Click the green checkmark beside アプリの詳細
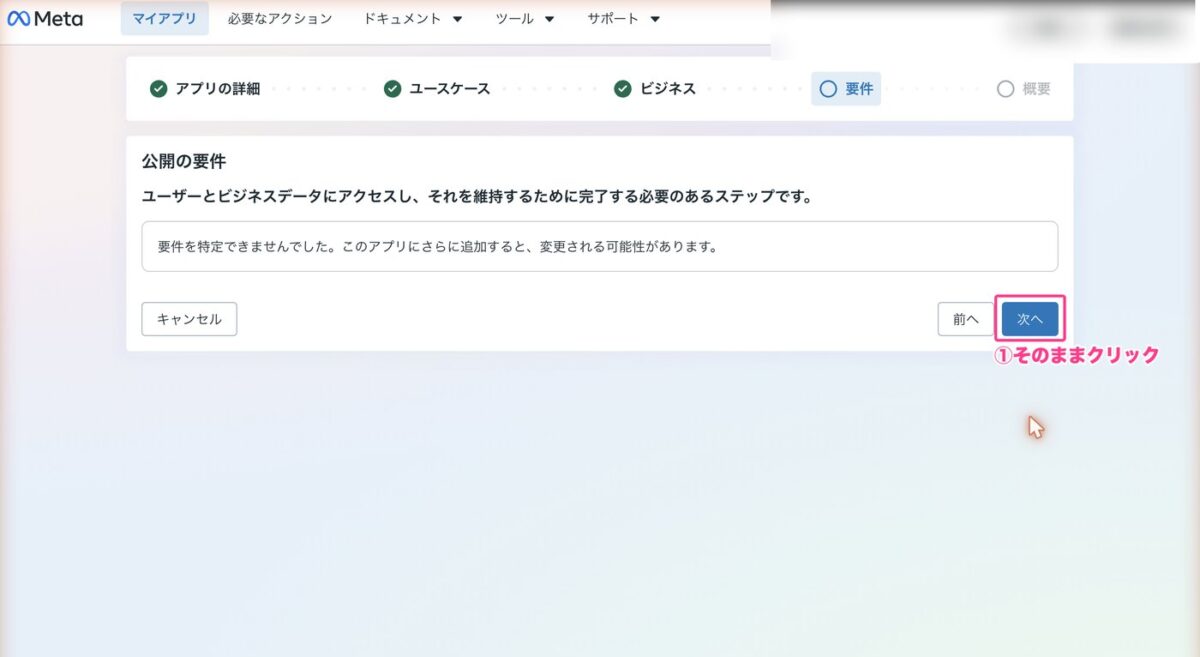Screen dimensions: 1200x657 158,89
